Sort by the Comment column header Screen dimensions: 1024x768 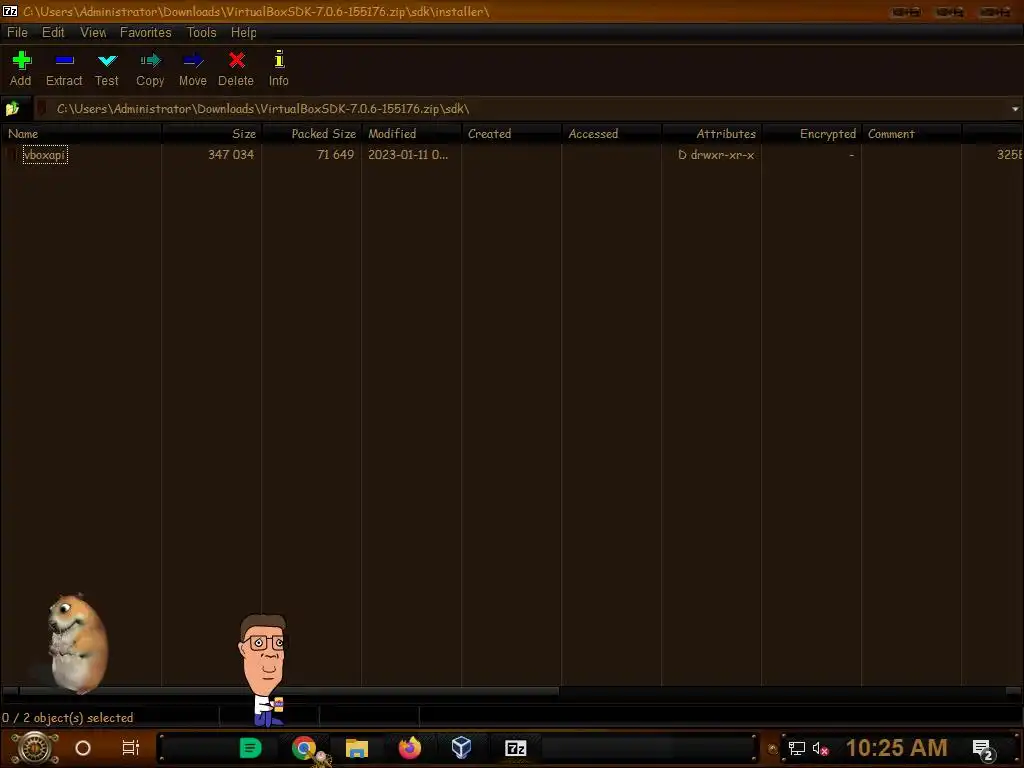coord(911,134)
